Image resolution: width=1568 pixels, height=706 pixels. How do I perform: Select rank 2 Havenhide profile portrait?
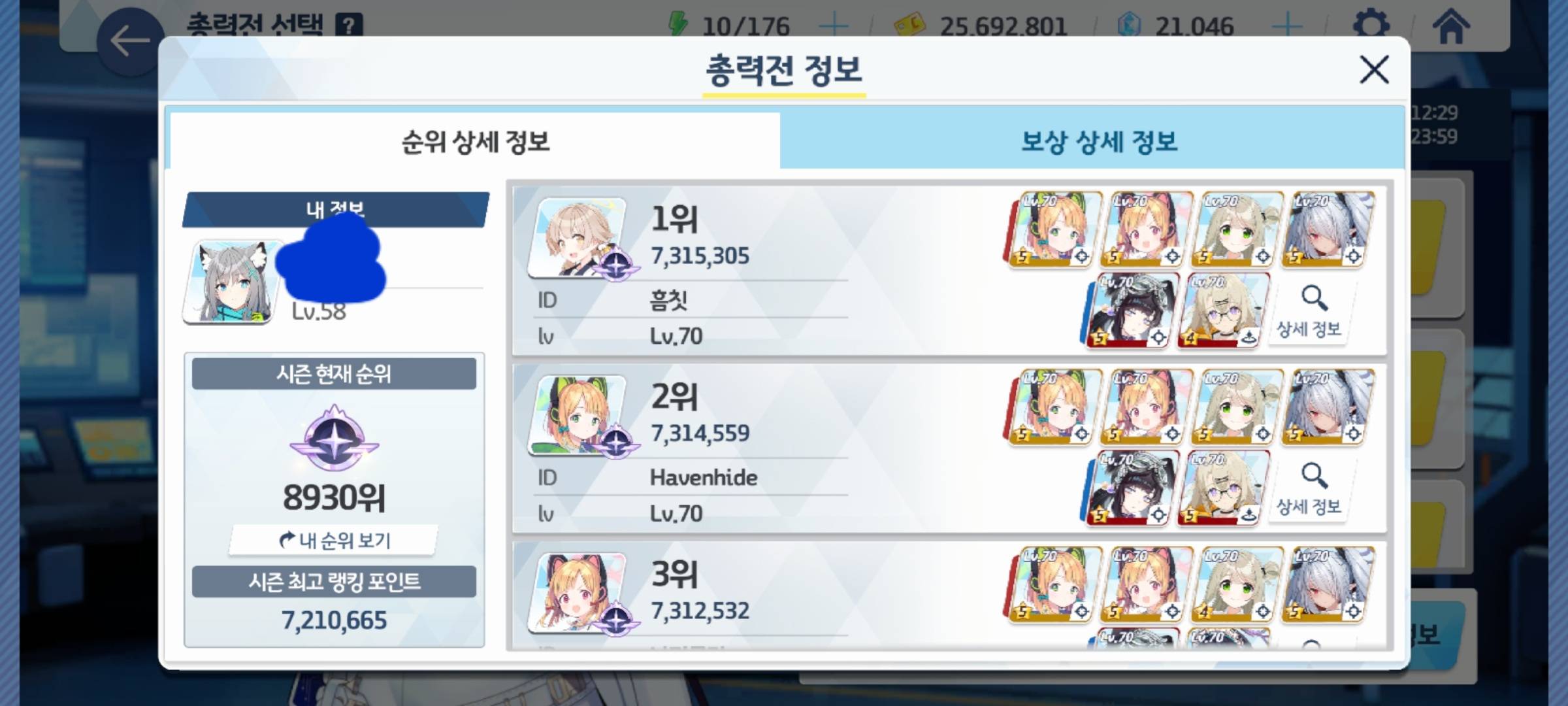pos(578,414)
